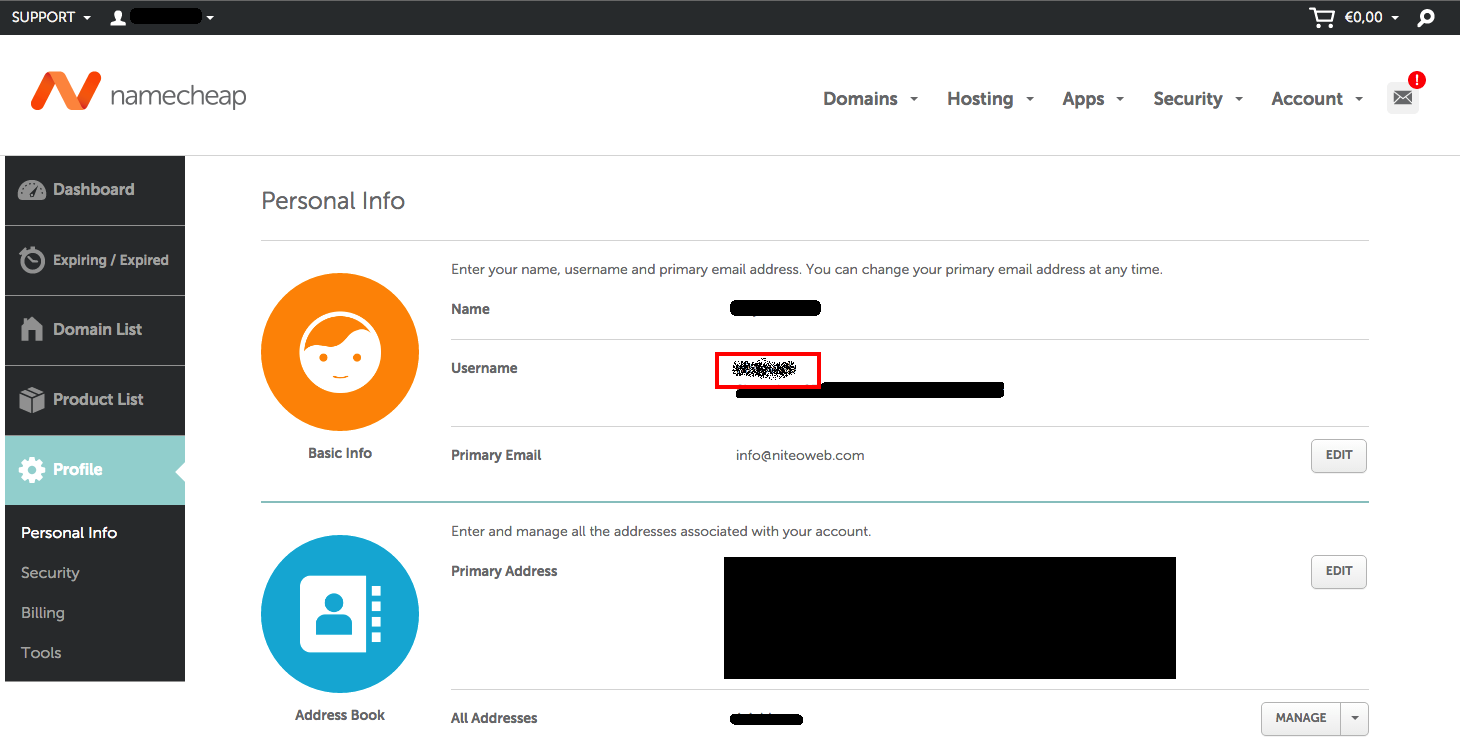Screen dimensions: 1460x750
Task: Click the All Addresses label
Action: pyautogui.click(x=494, y=718)
